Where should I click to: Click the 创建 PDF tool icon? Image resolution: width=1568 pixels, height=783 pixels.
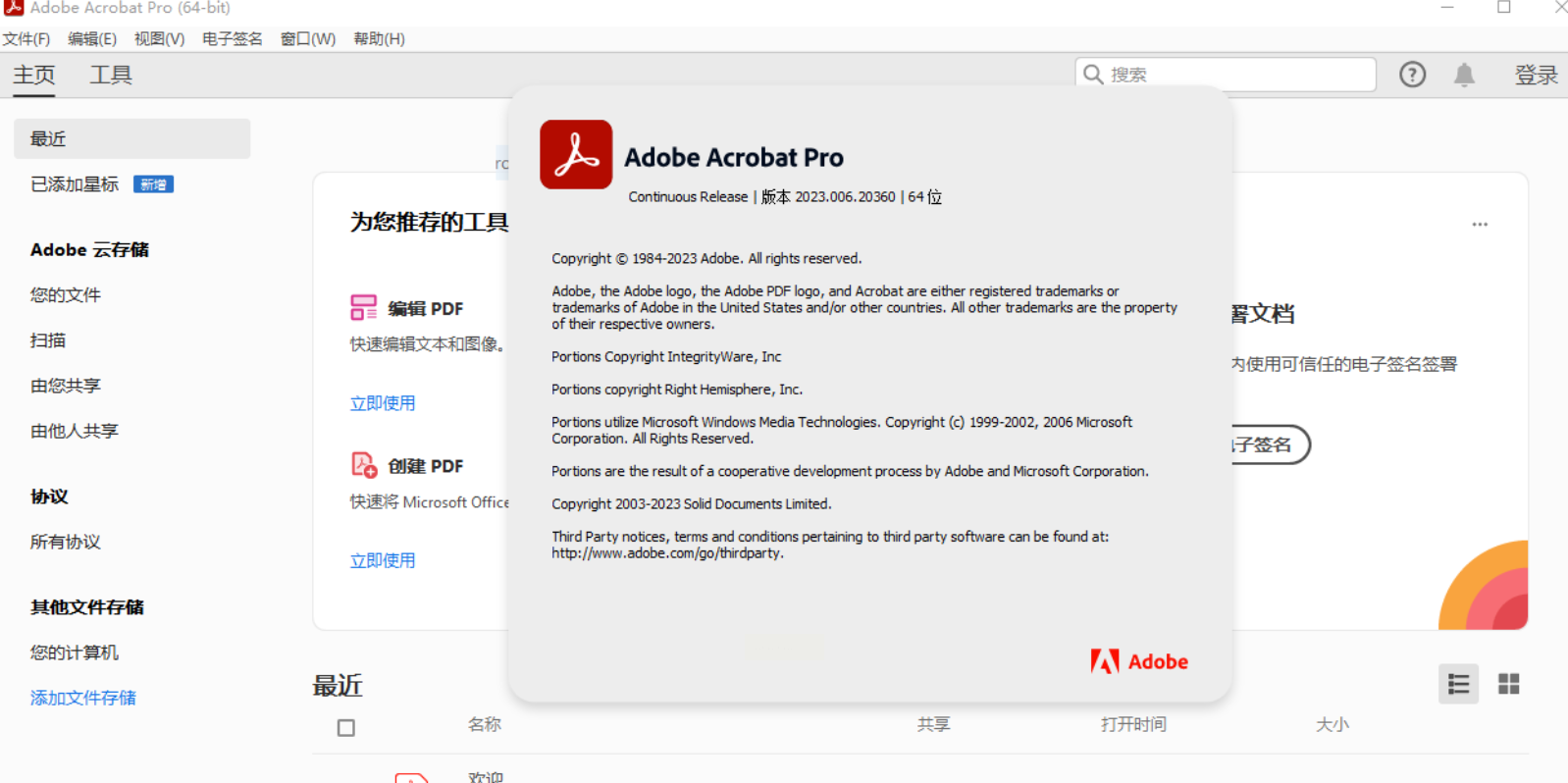click(x=363, y=465)
